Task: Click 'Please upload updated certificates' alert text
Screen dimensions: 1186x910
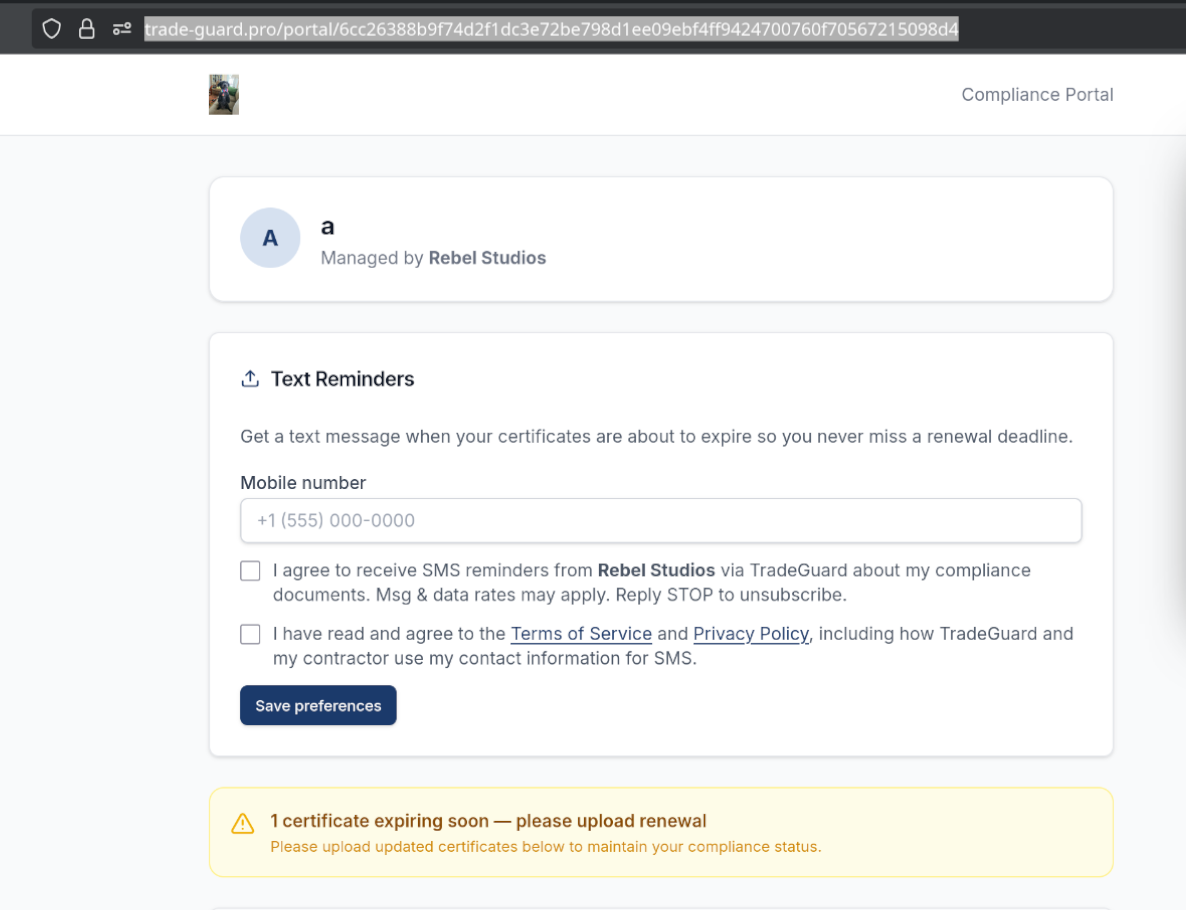Action: 546,846
